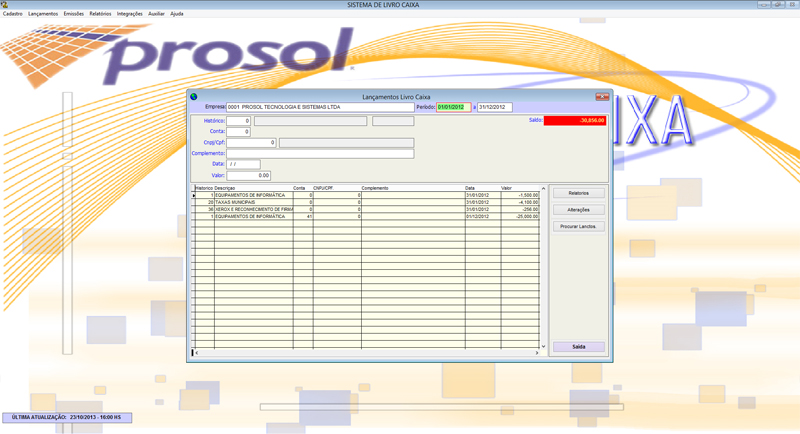
Task: Click the red Saldo value -30,856.00
Action: point(575,121)
